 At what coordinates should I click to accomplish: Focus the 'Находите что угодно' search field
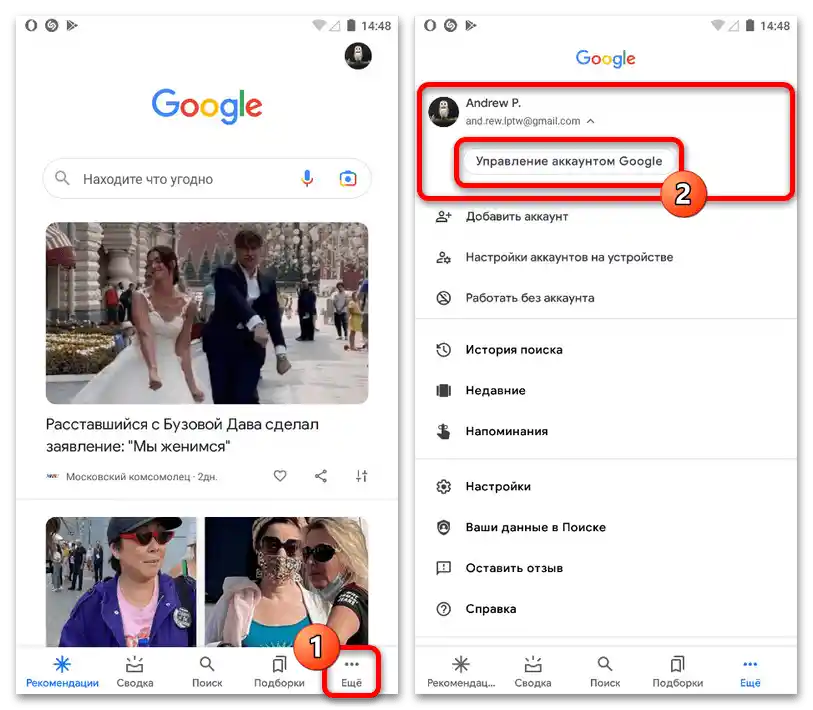[207, 179]
